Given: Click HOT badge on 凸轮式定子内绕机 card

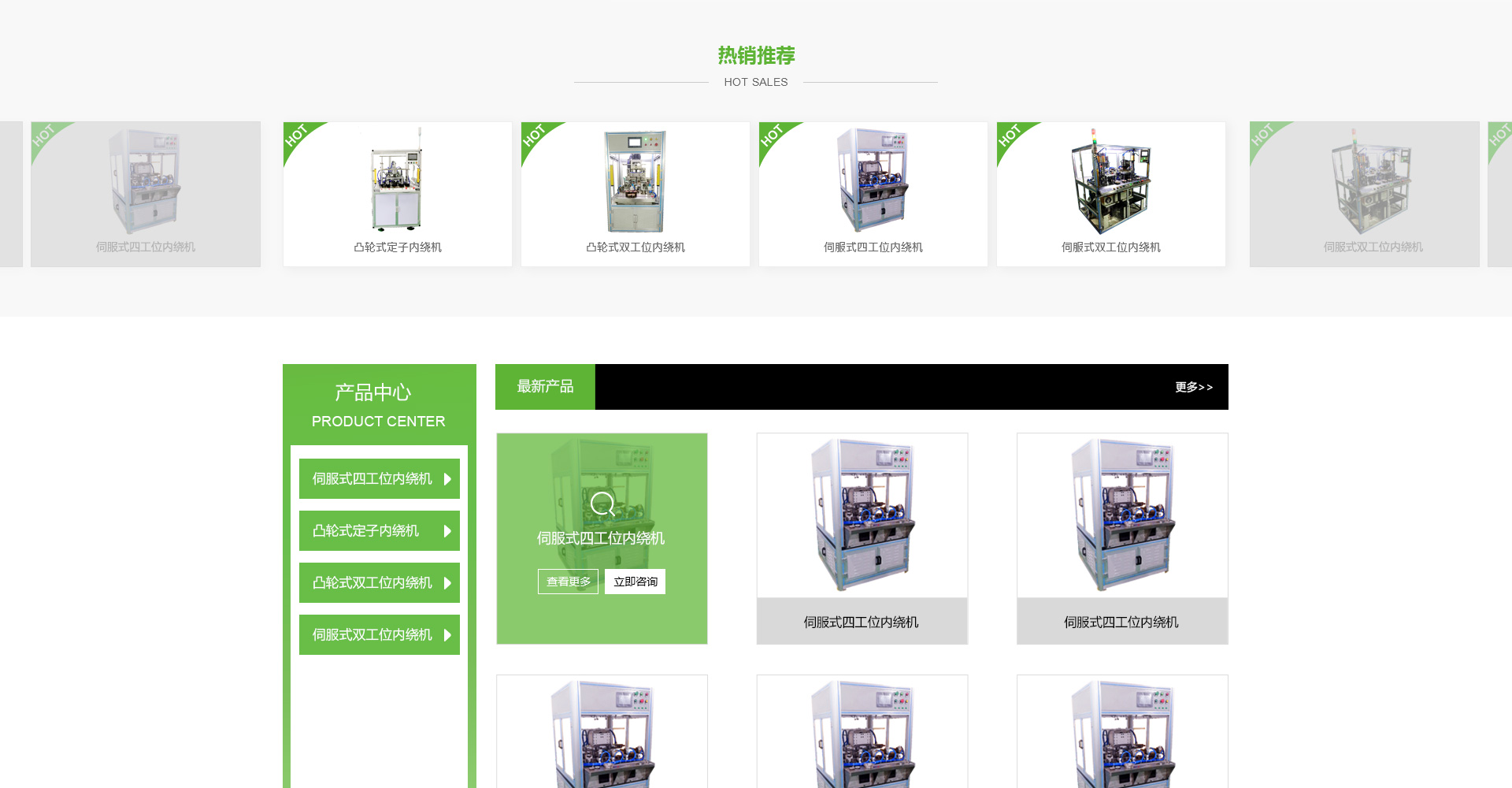Looking at the screenshot, I should (297, 136).
